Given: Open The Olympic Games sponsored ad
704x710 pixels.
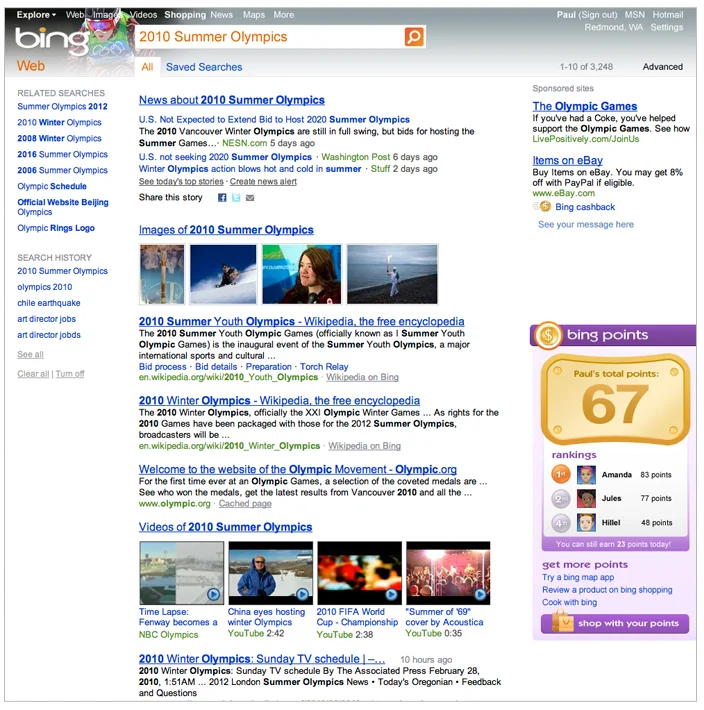Looking at the screenshot, I should click(x=584, y=106).
